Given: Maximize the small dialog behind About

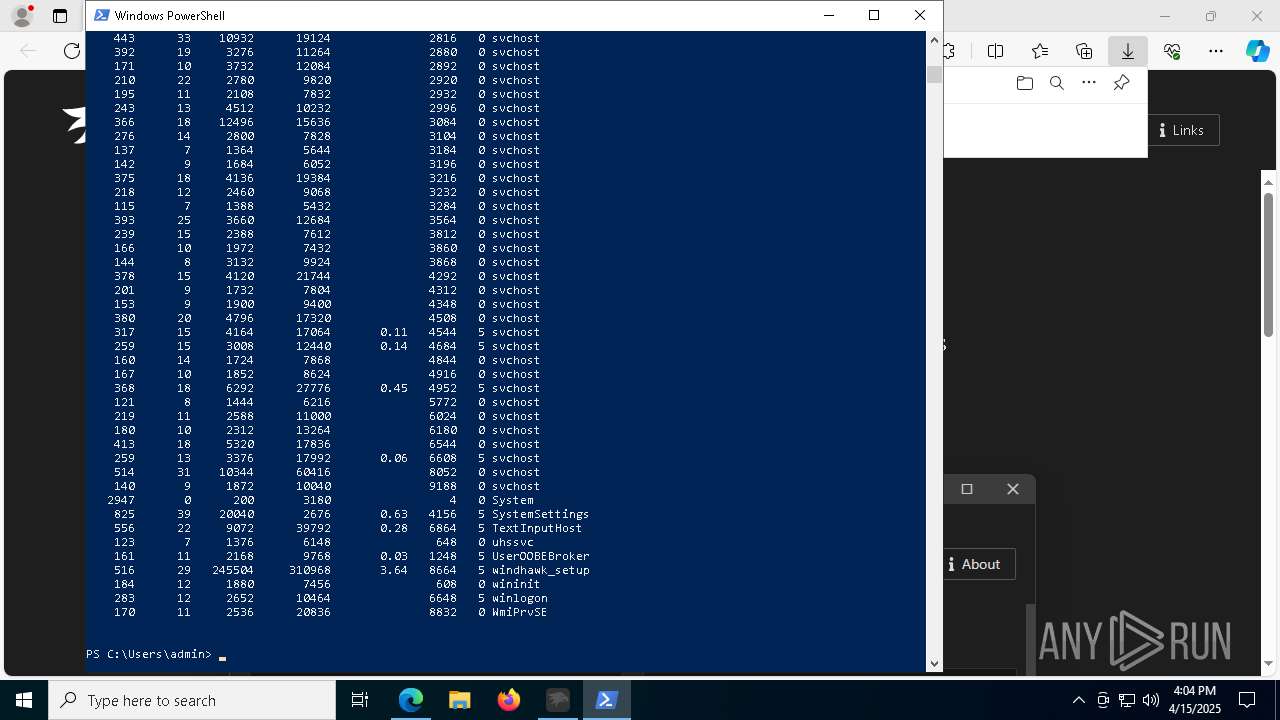Looking at the screenshot, I should click(967, 489).
